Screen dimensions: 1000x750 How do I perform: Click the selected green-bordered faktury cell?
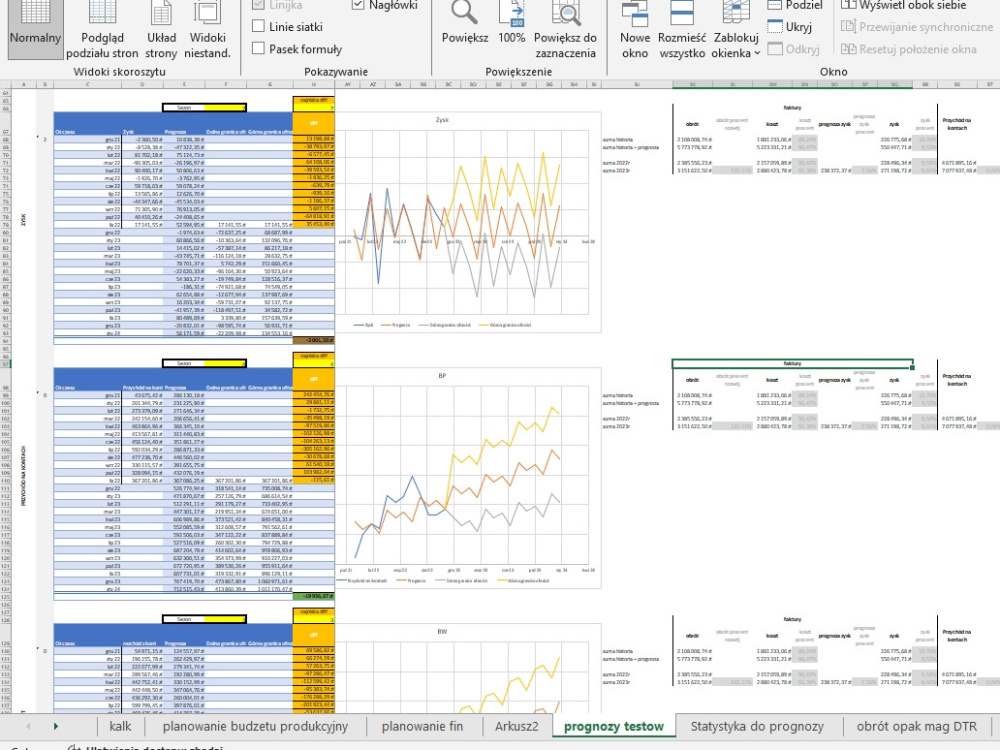click(x=792, y=364)
